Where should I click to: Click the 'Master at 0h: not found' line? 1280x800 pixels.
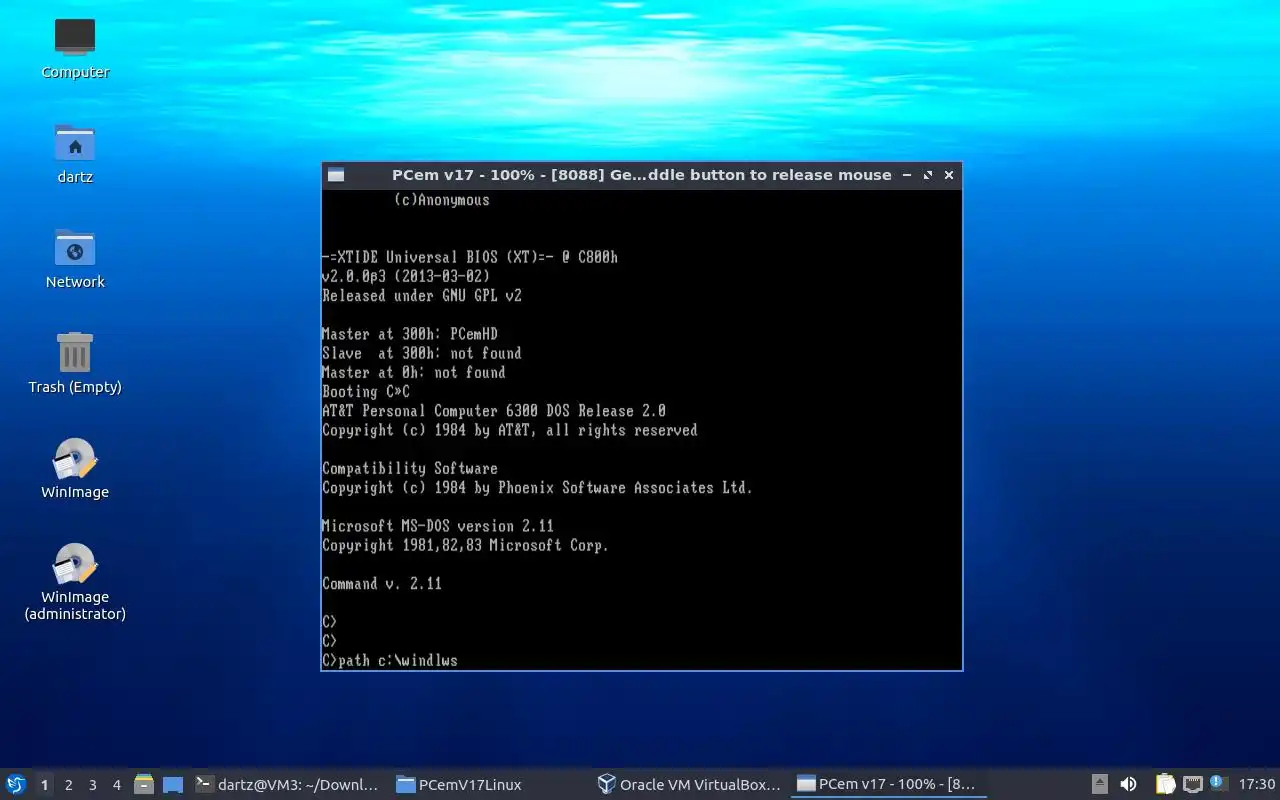[414, 372]
